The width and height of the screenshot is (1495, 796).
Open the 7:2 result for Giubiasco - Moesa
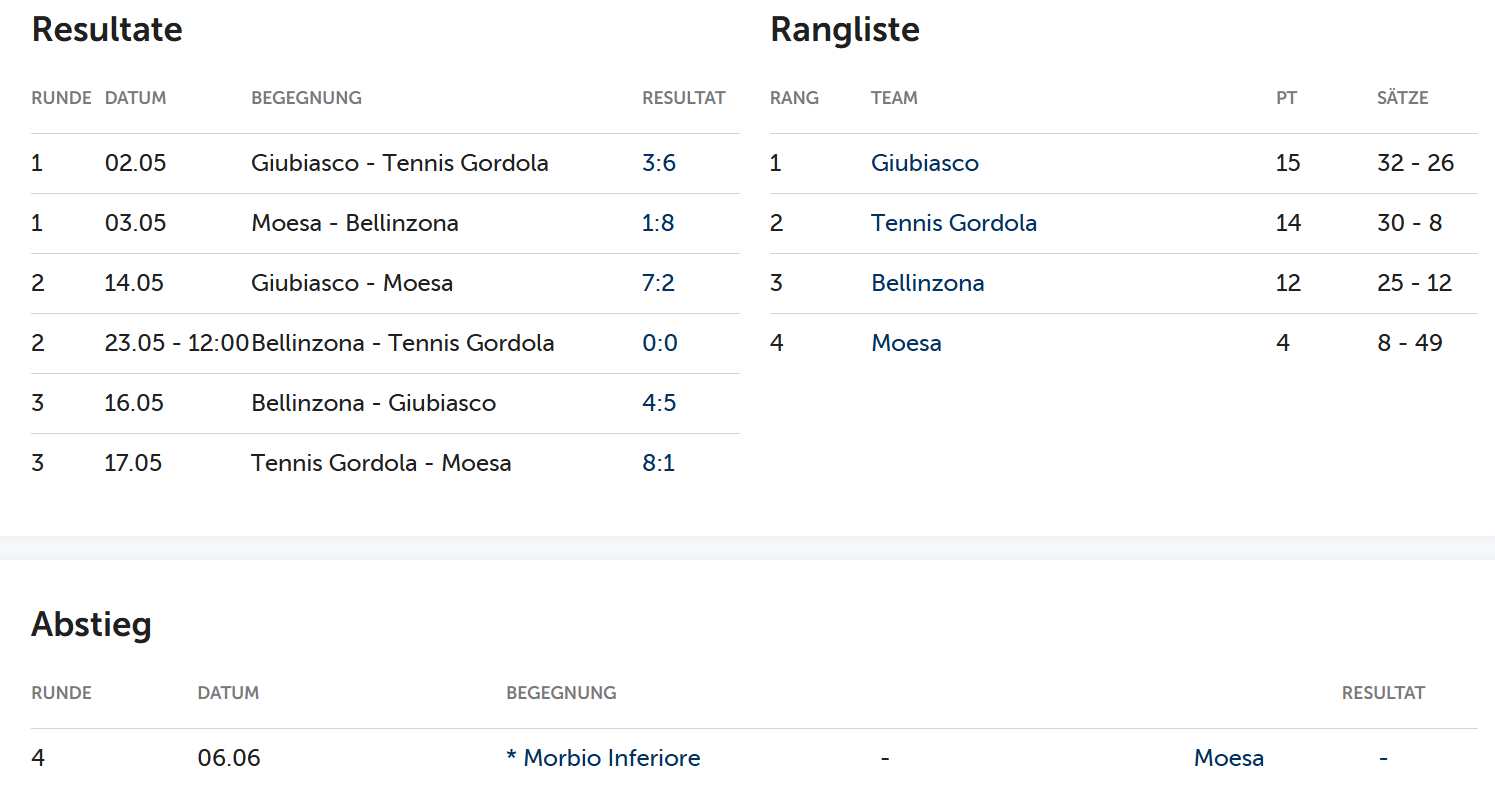click(x=658, y=283)
